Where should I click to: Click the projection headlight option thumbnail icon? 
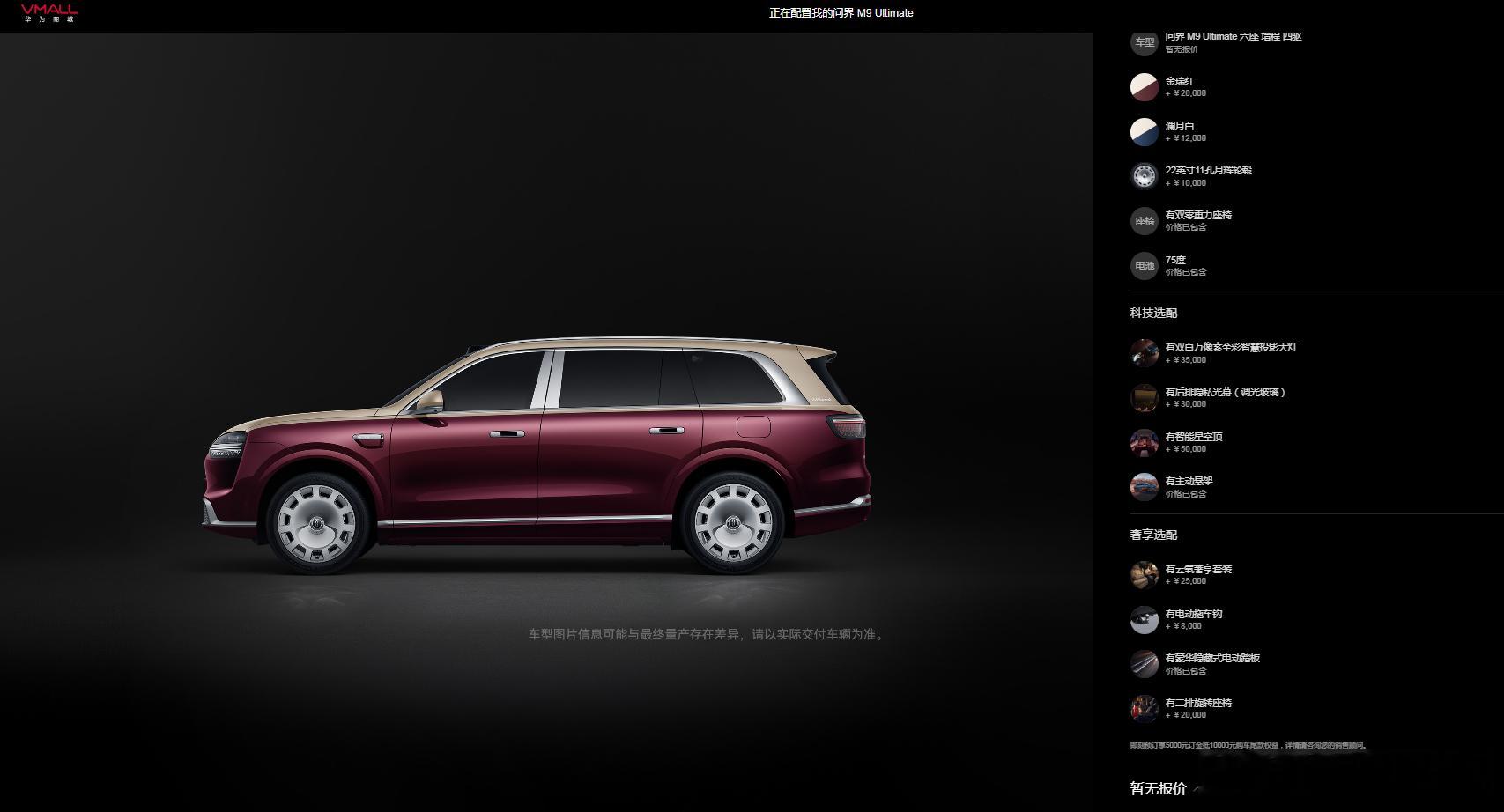tap(1145, 353)
